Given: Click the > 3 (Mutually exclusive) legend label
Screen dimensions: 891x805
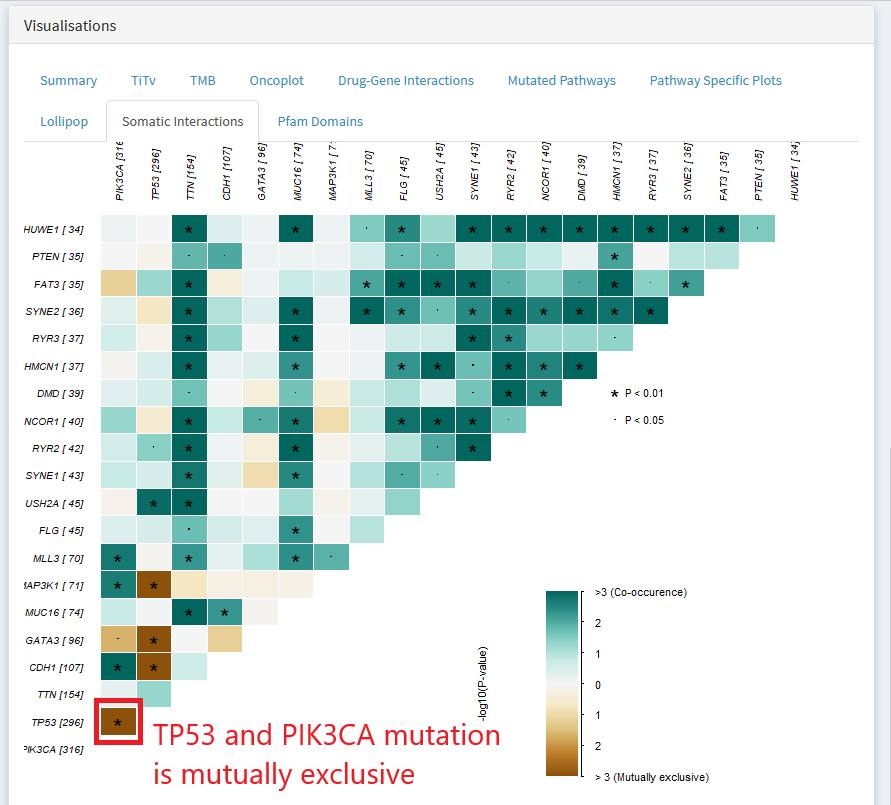Looking at the screenshot, I should (652, 777).
